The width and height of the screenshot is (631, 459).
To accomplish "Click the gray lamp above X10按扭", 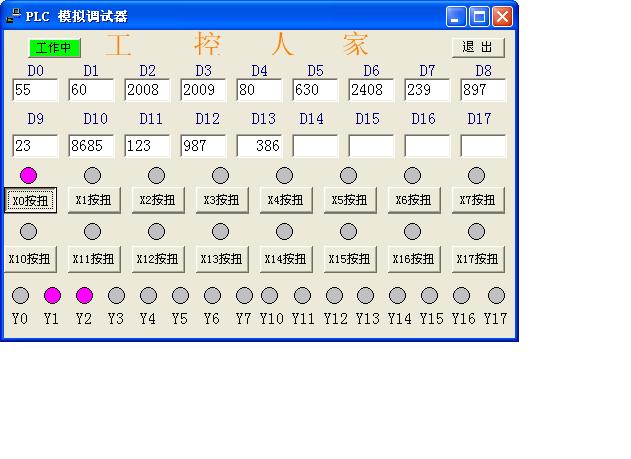I will point(28,232).
